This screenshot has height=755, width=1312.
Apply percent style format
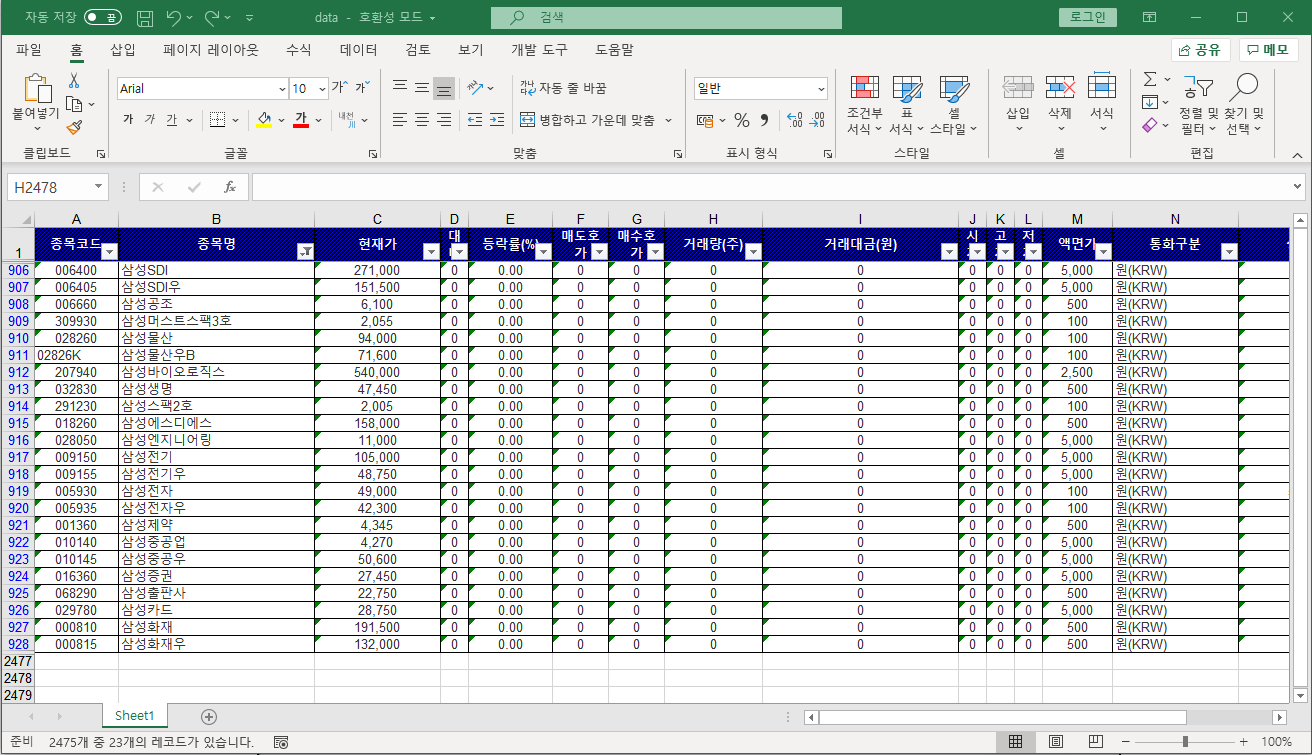pos(742,120)
